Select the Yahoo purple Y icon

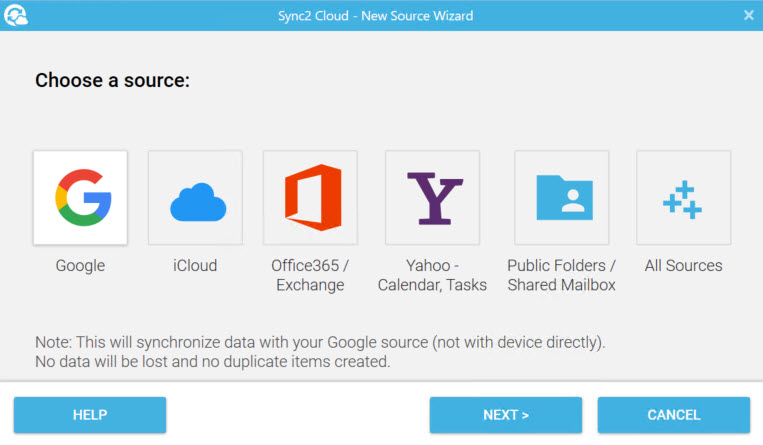click(432, 198)
